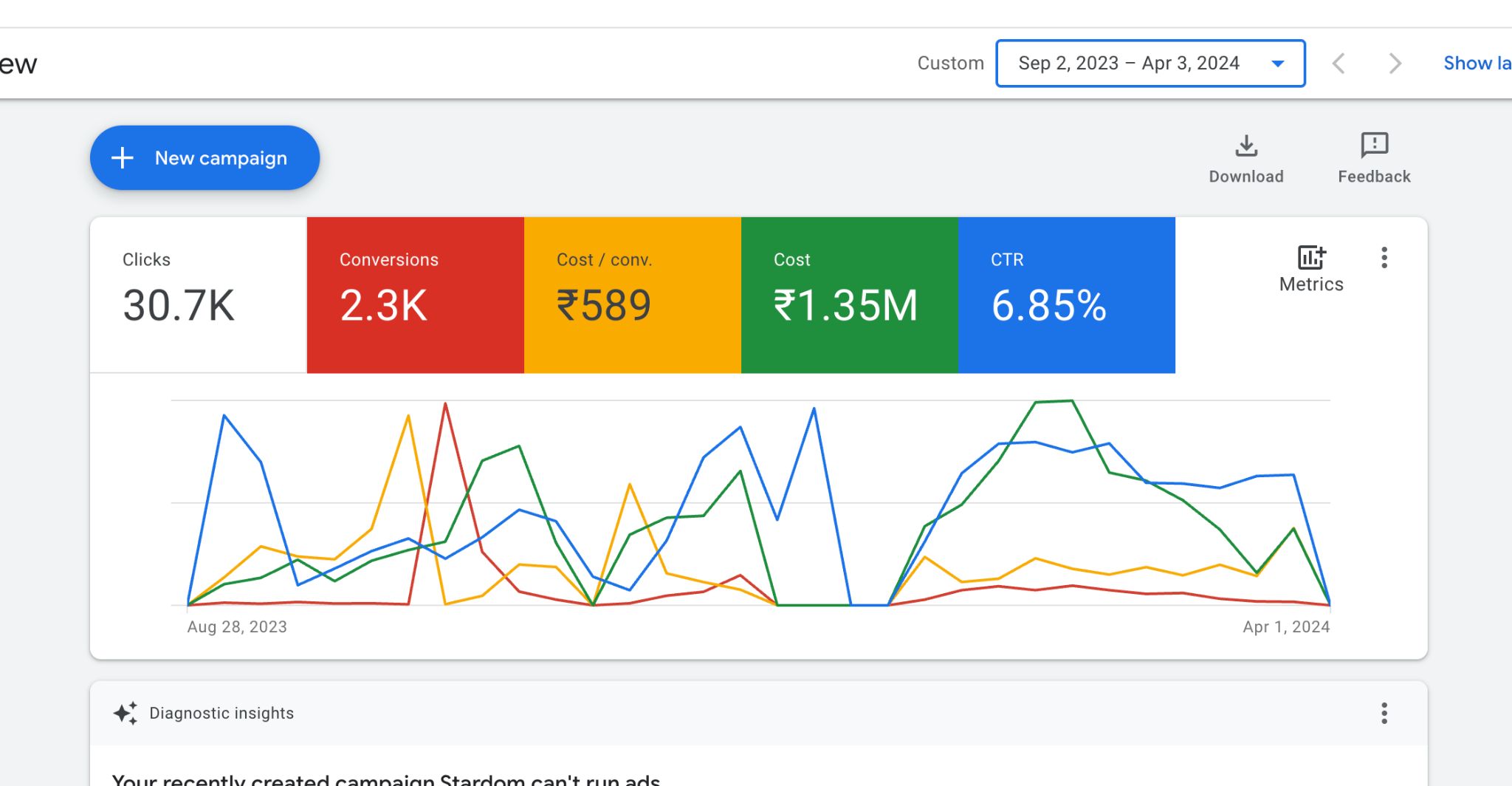The height and width of the screenshot is (786, 1512).
Task: Open the scorecard three-dot menu
Action: (1384, 257)
